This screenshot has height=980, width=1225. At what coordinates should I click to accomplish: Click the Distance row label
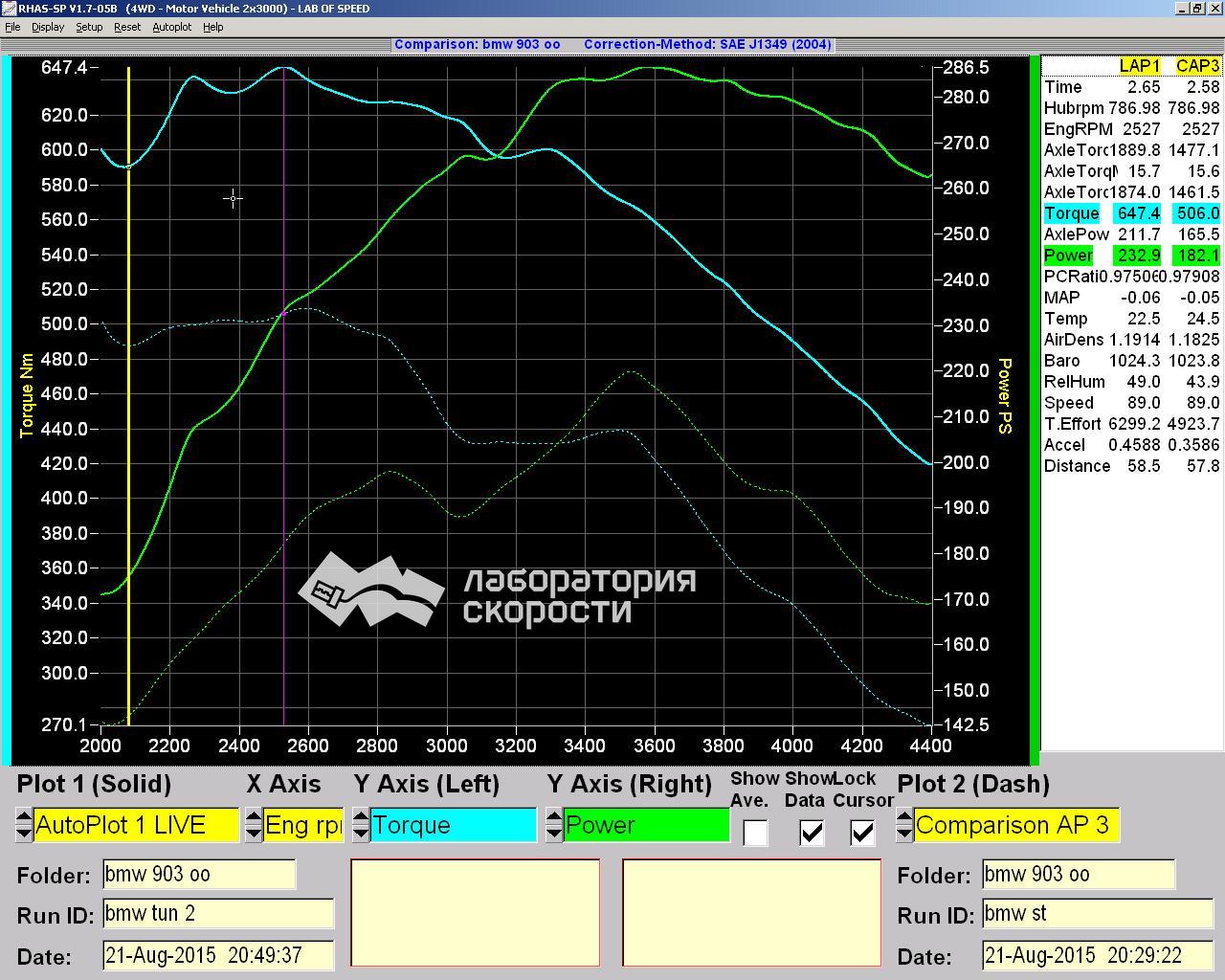click(1077, 466)
